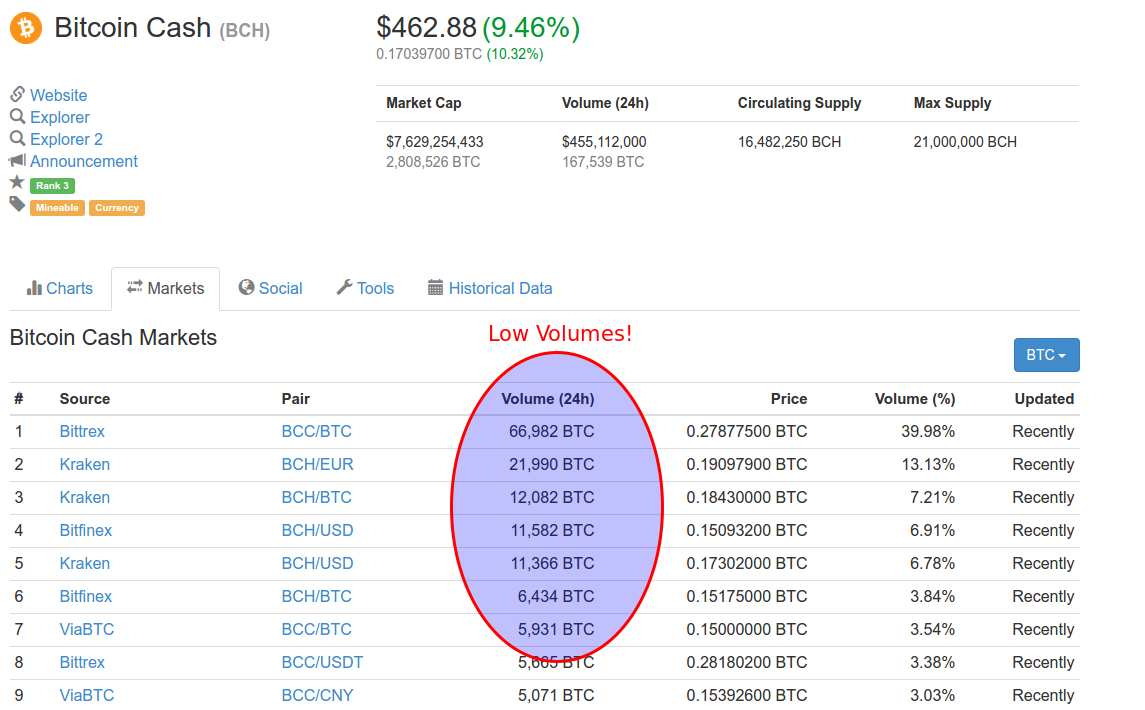Click the magnifier icon beside Explorer

(x=18, y=116)
